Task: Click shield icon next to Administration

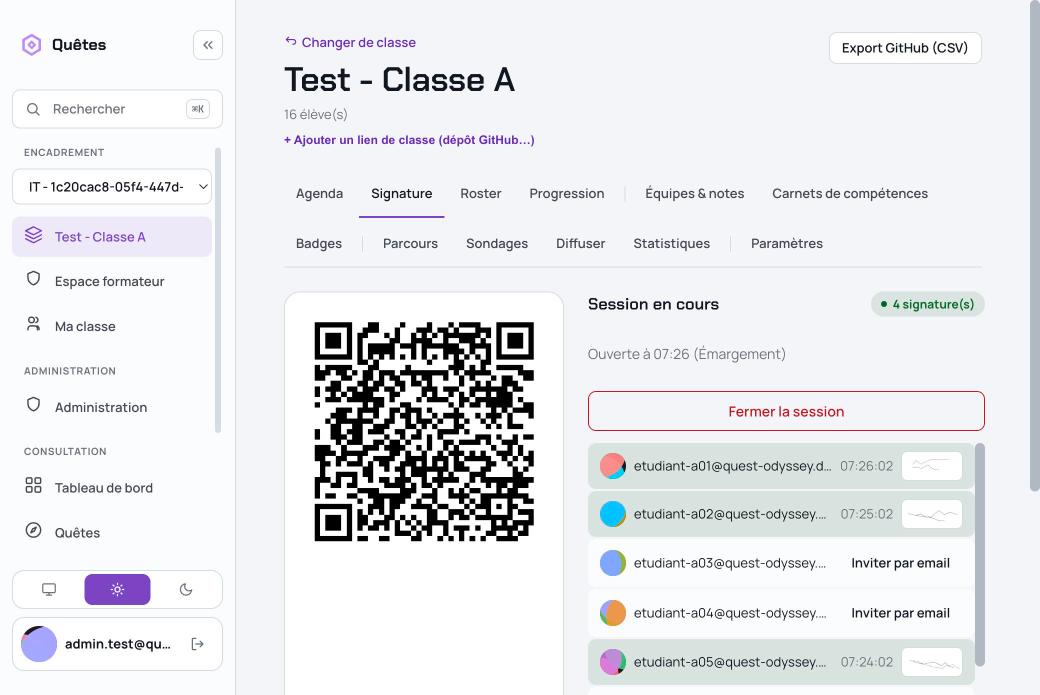Action: click(x=33, y=405)
